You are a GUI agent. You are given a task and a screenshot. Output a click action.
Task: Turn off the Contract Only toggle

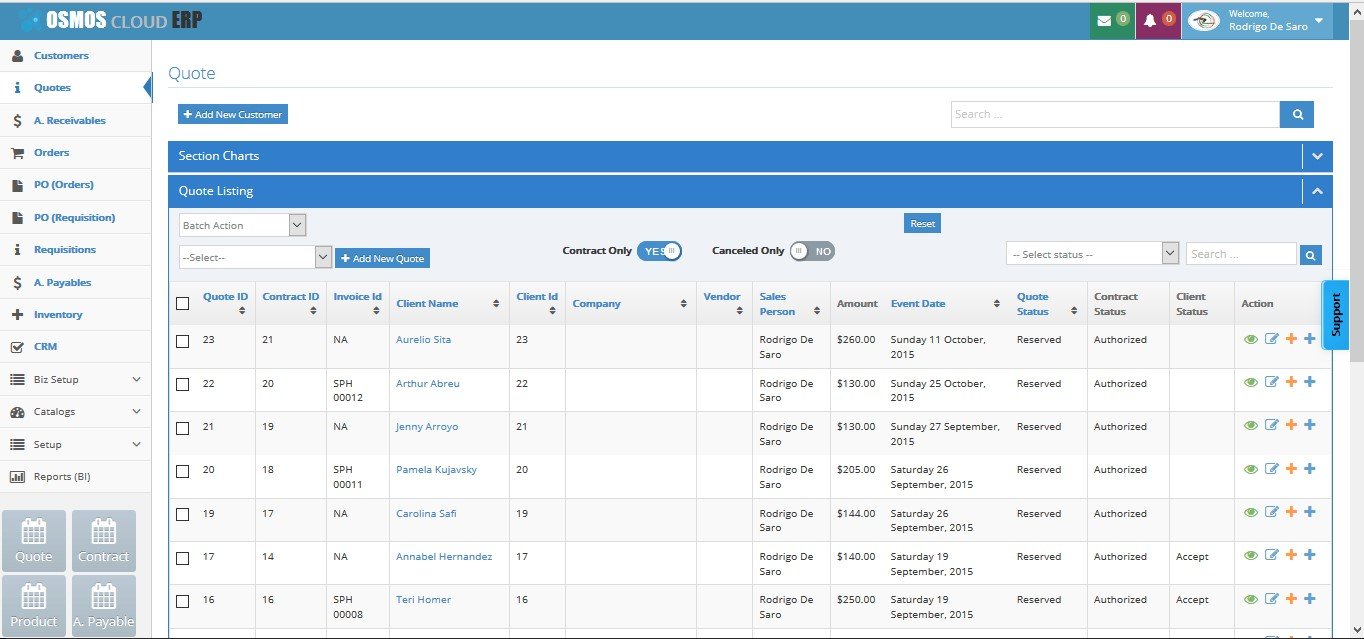click(x=659, y=251)
